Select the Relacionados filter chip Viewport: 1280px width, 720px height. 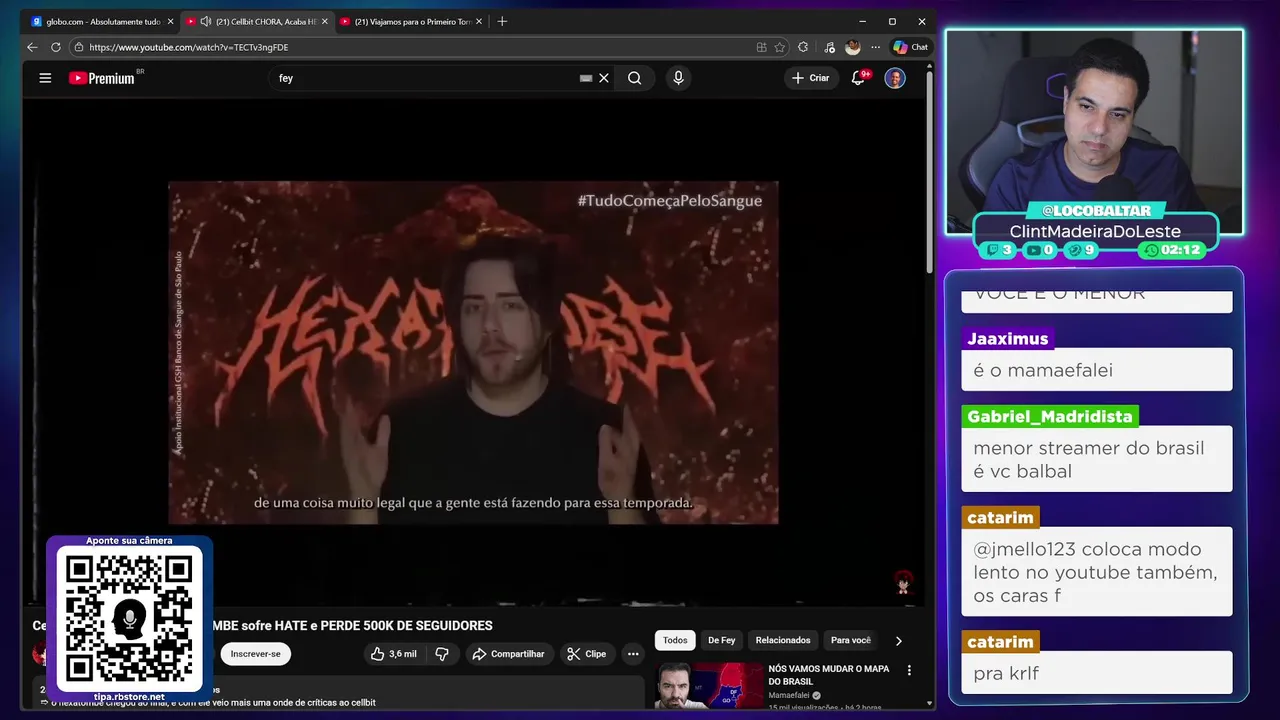pyautogui.click(x=783, y=640)
